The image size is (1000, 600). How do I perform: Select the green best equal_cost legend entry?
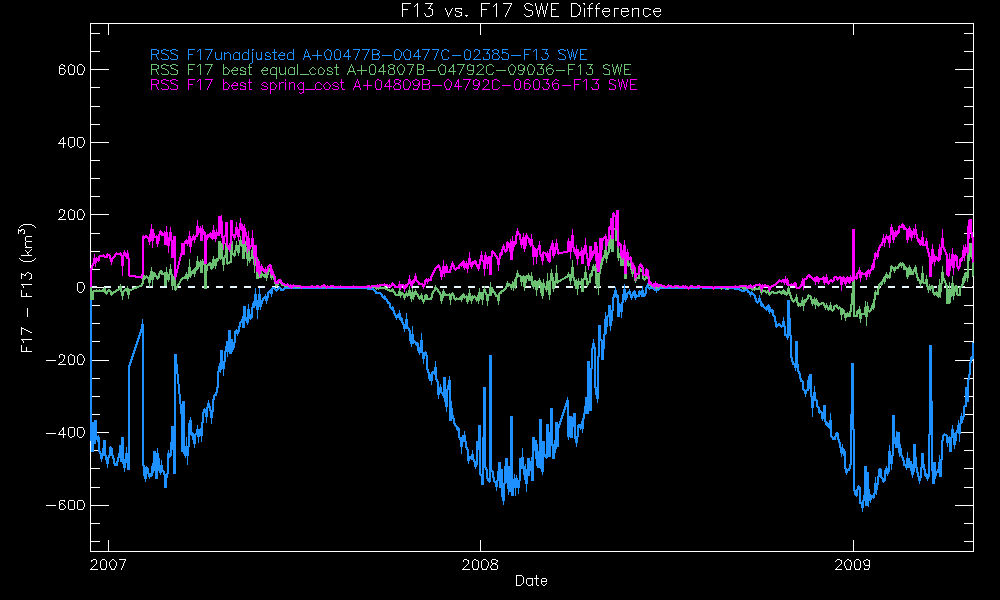[x=390, y=71]
